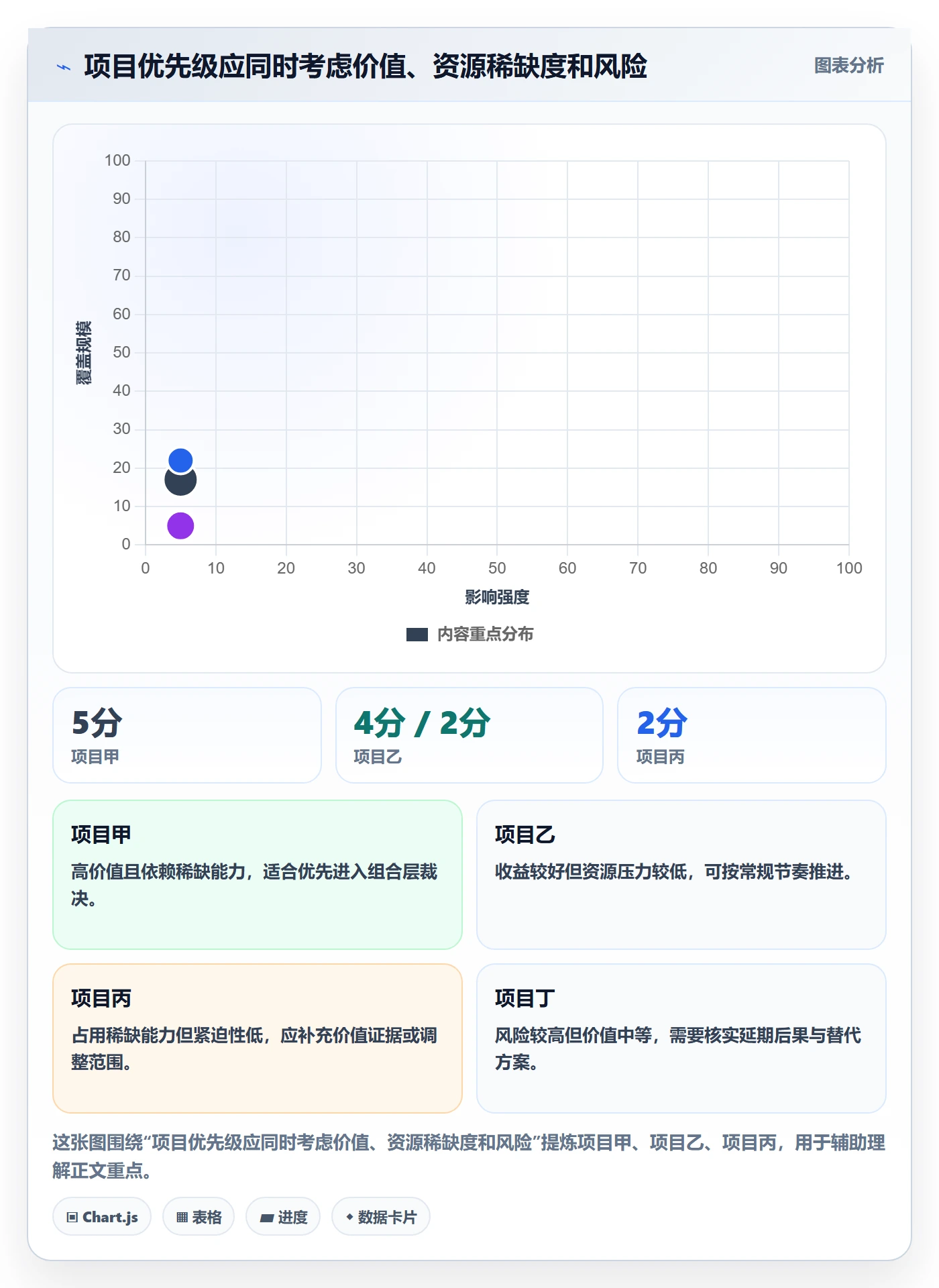
Task: Click the blue bubble in the chart
Action: (180, 460)
